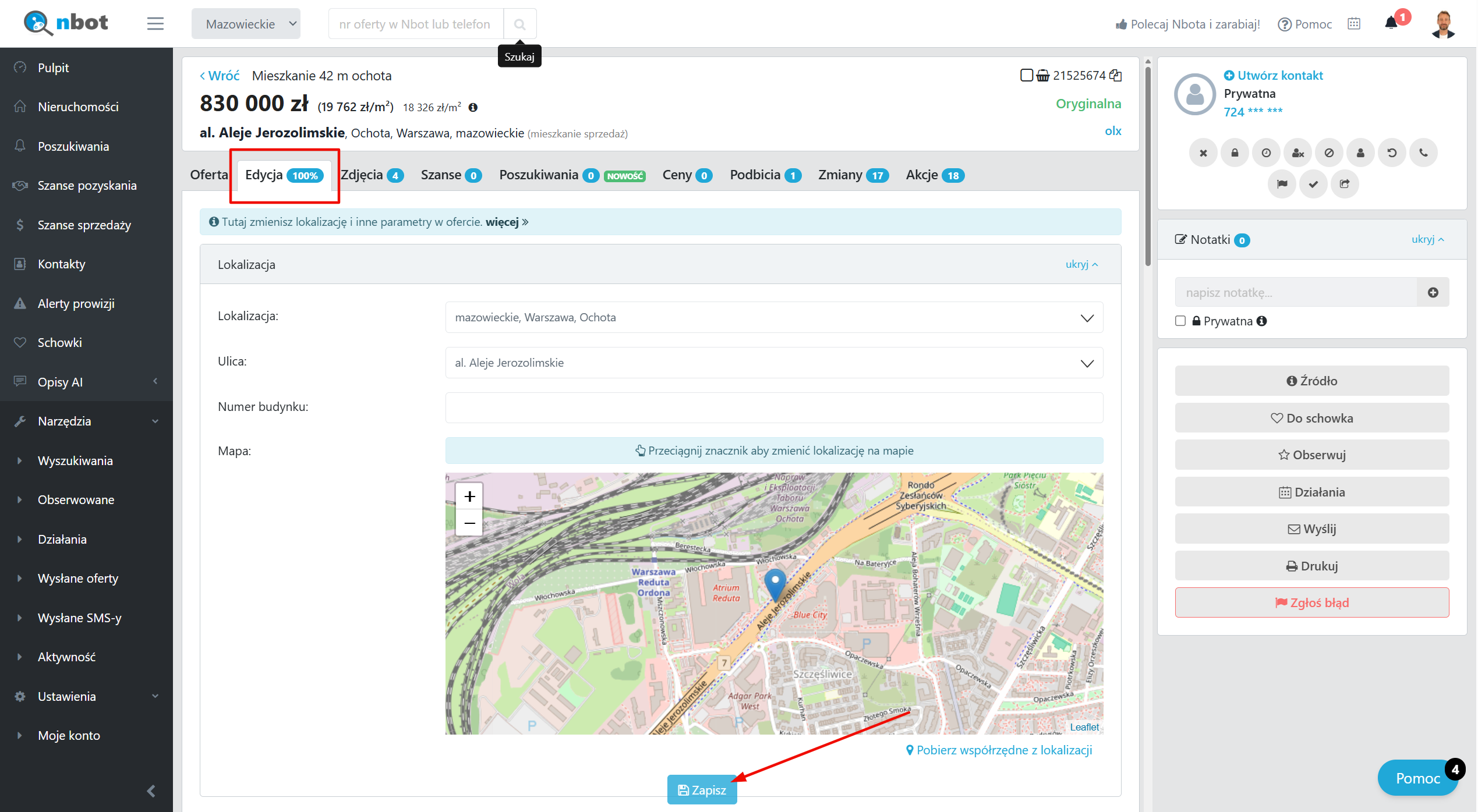
Task: Toggle the hamburger sidebar menu
Action: 155,24
